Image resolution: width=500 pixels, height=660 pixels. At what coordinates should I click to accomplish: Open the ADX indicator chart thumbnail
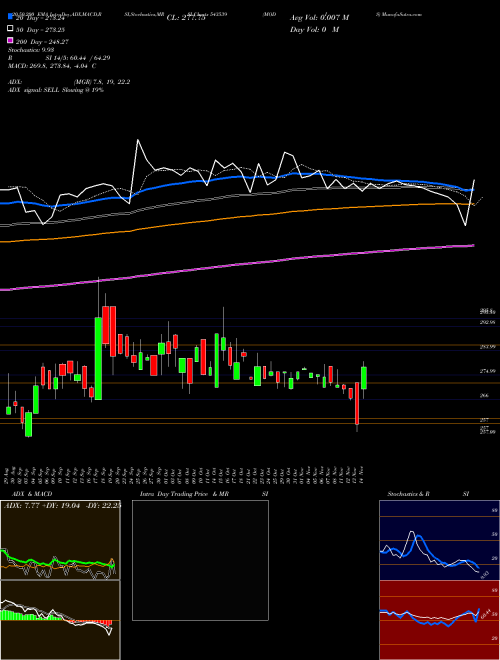point(60,540)
